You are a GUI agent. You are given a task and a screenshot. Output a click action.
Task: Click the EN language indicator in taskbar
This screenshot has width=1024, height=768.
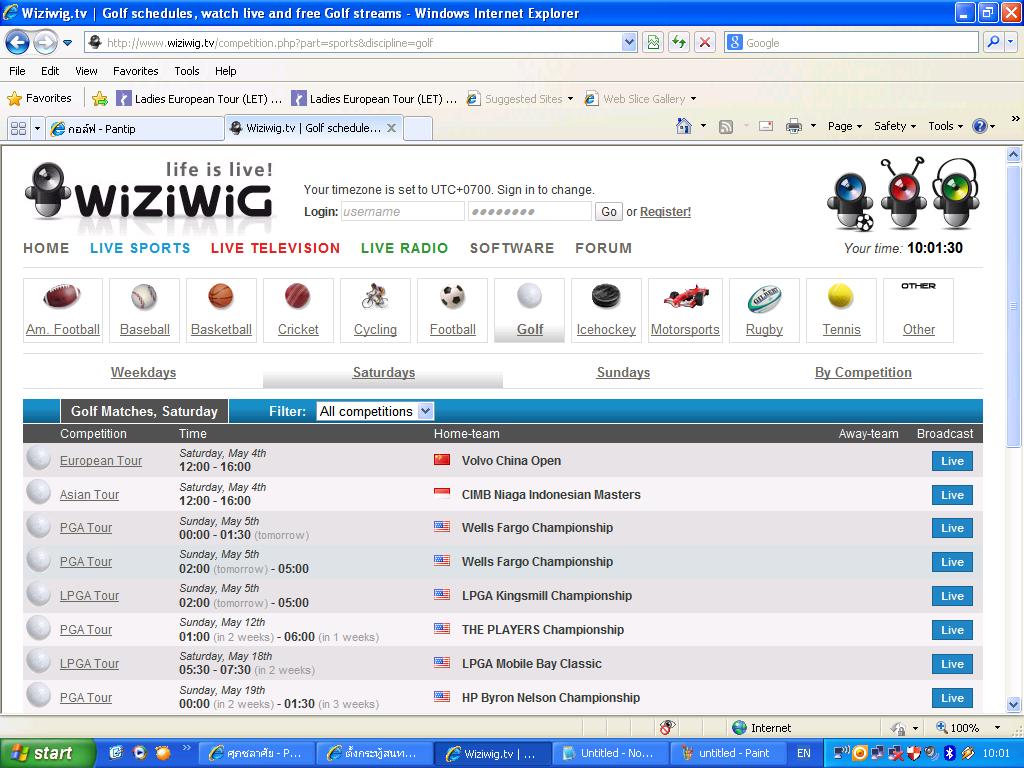(803, 754)
